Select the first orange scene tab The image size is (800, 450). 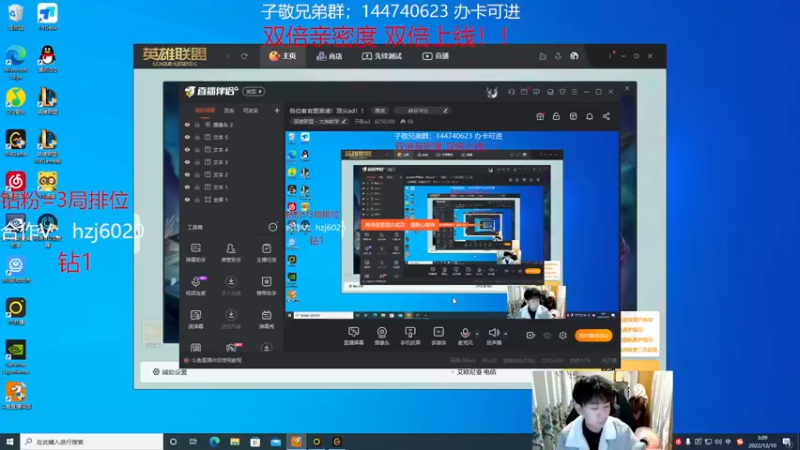click(205, 111)
